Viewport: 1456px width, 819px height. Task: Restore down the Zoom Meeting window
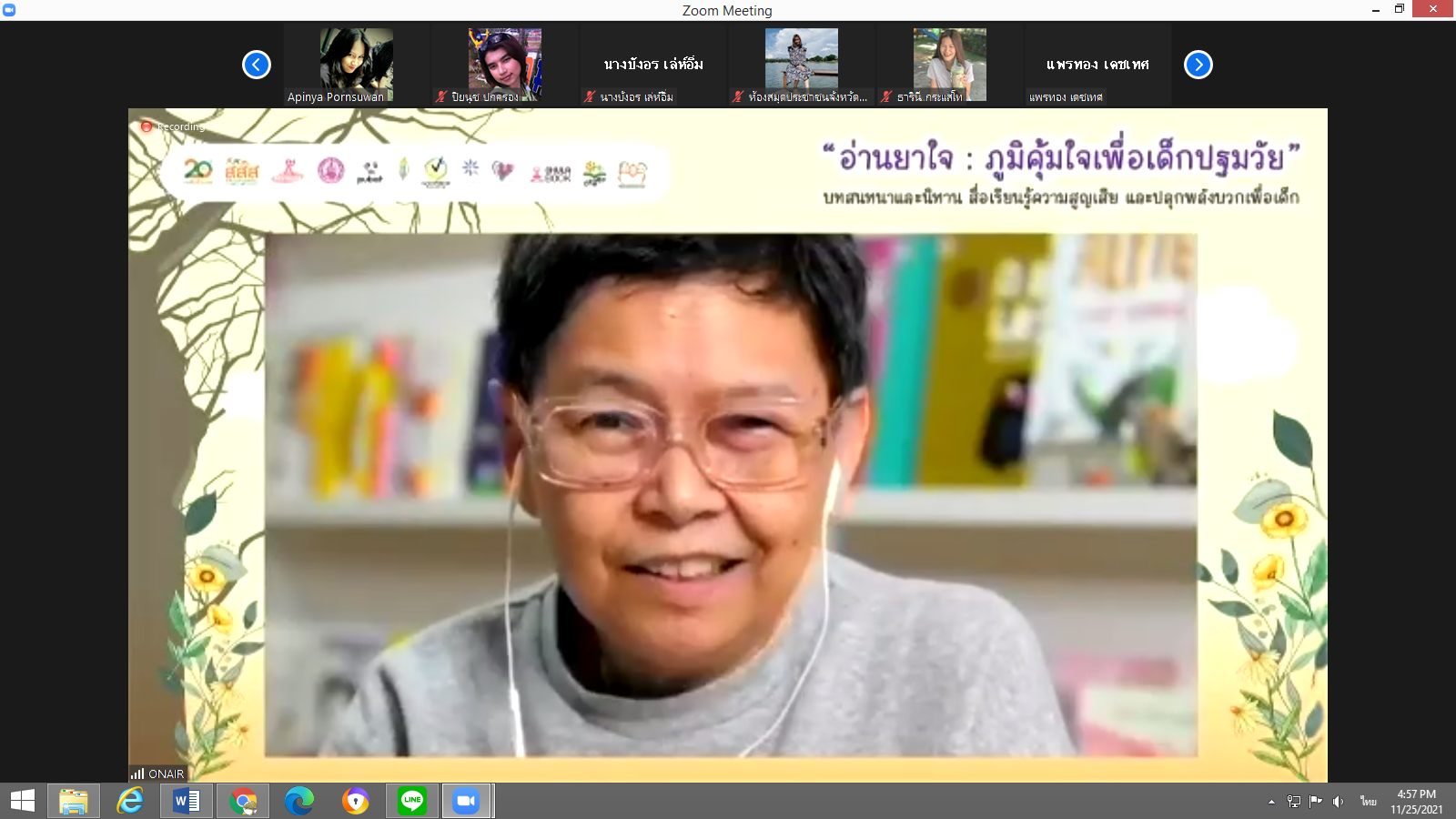point(1400,10)
